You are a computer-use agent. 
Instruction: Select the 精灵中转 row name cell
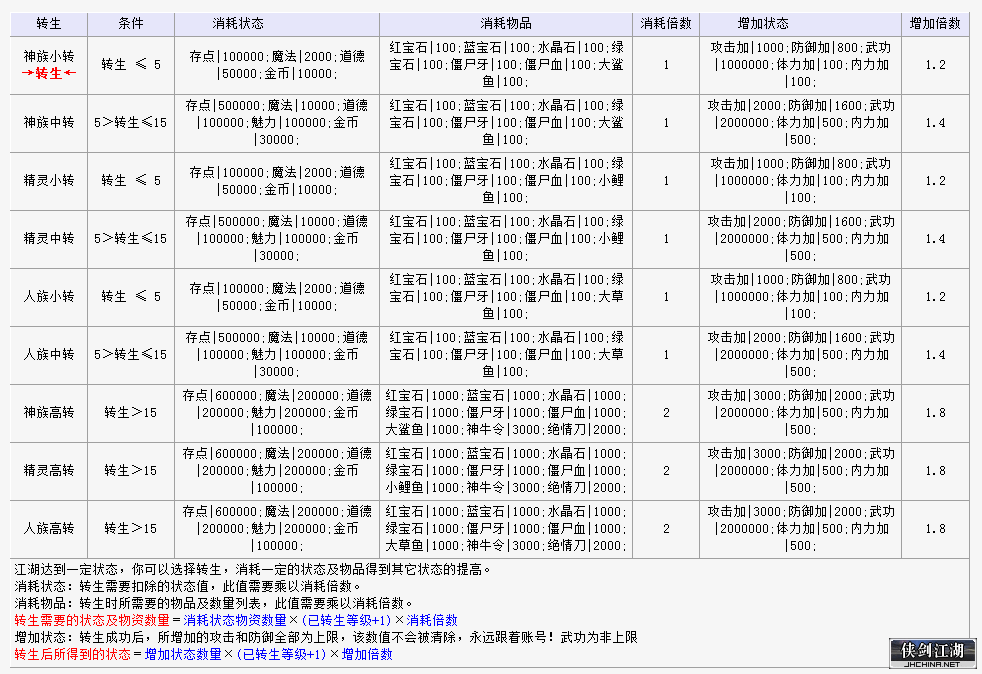pyautogui.click(x=49, y=239)
